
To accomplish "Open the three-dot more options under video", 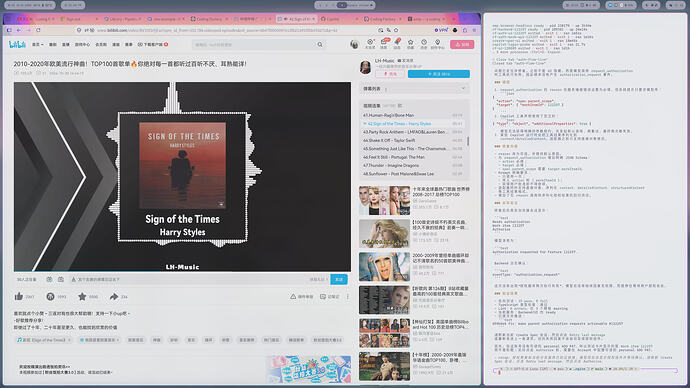I will point(348,296).
